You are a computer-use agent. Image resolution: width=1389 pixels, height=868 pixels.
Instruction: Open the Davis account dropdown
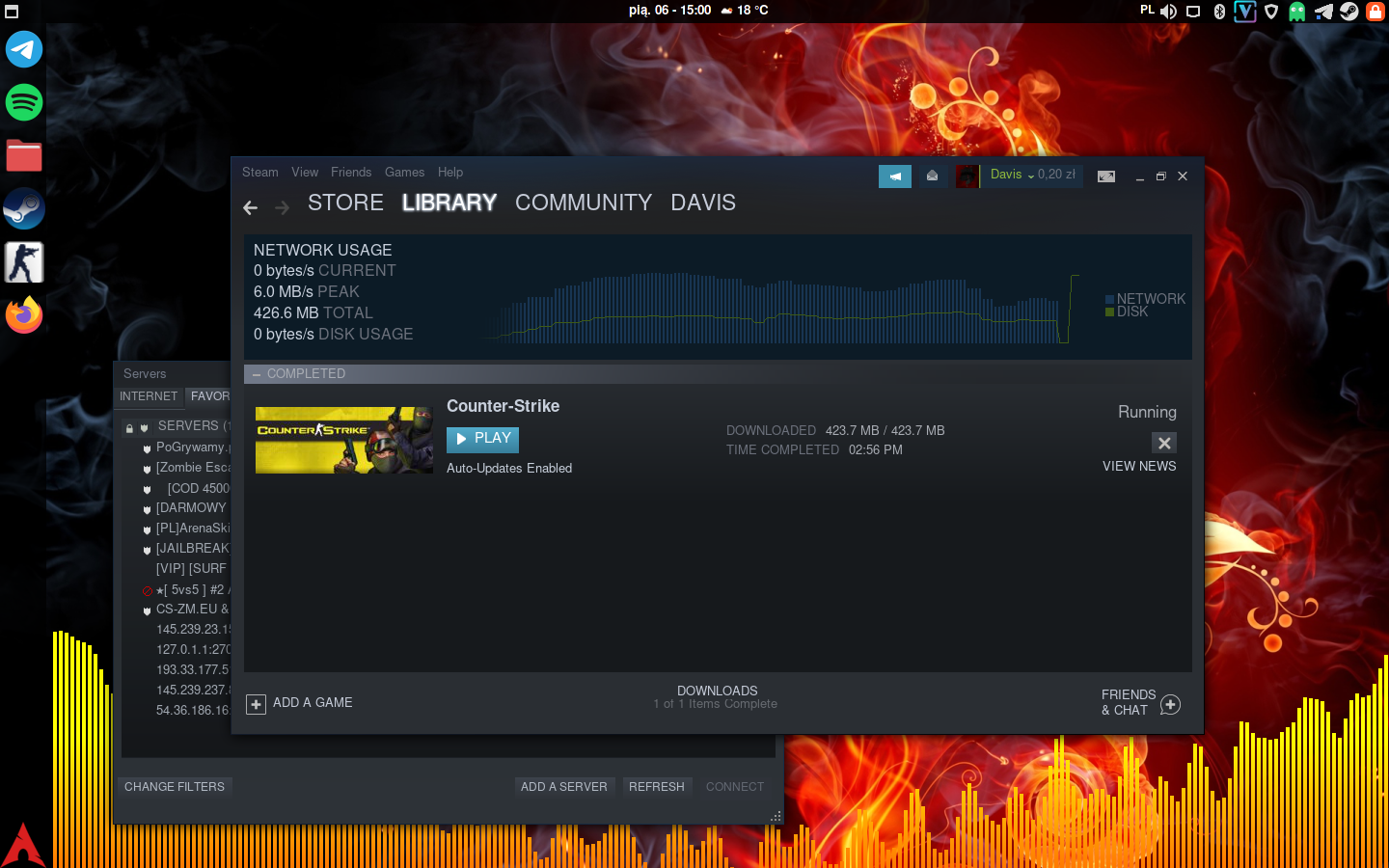click(x=1031, y=176)
